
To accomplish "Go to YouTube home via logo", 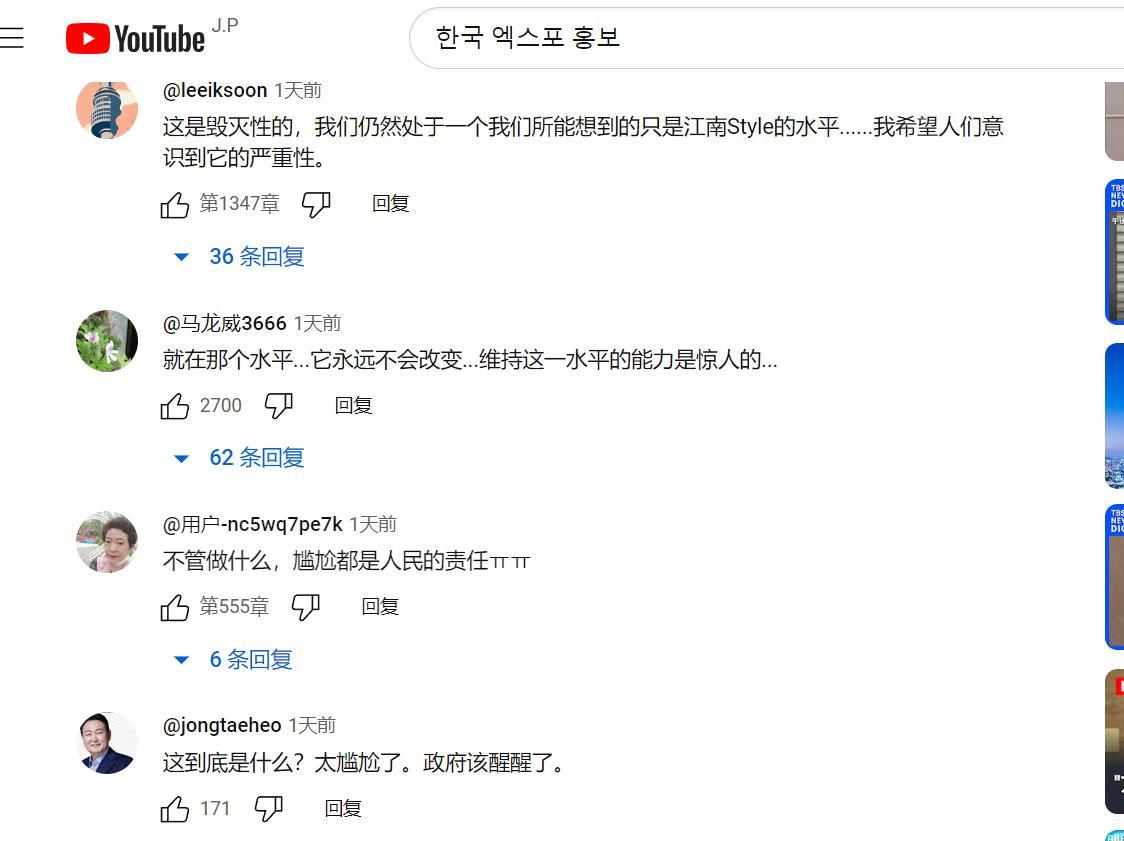I will [x=135, y=38].
